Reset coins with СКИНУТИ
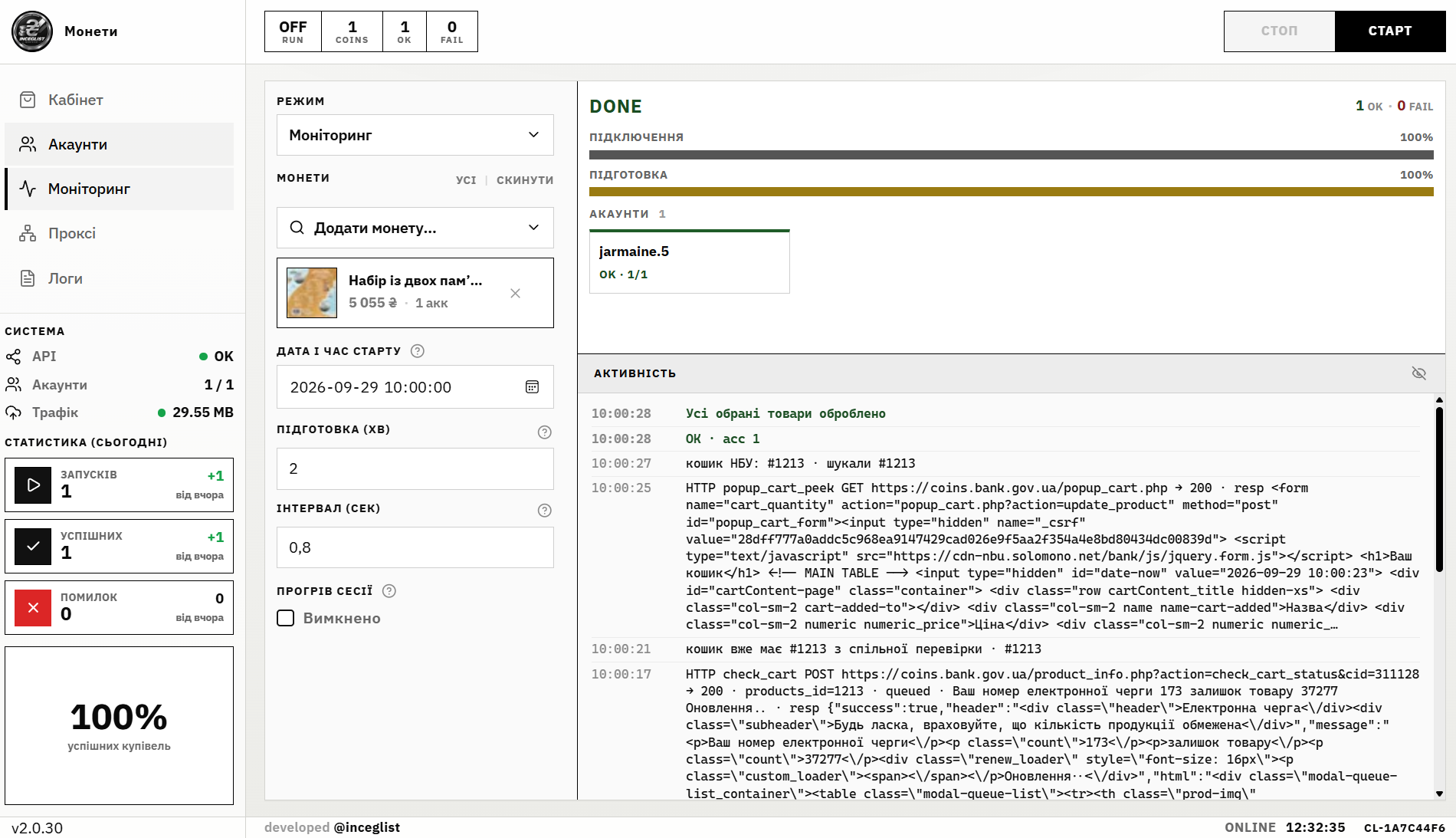 click(525, 180)
